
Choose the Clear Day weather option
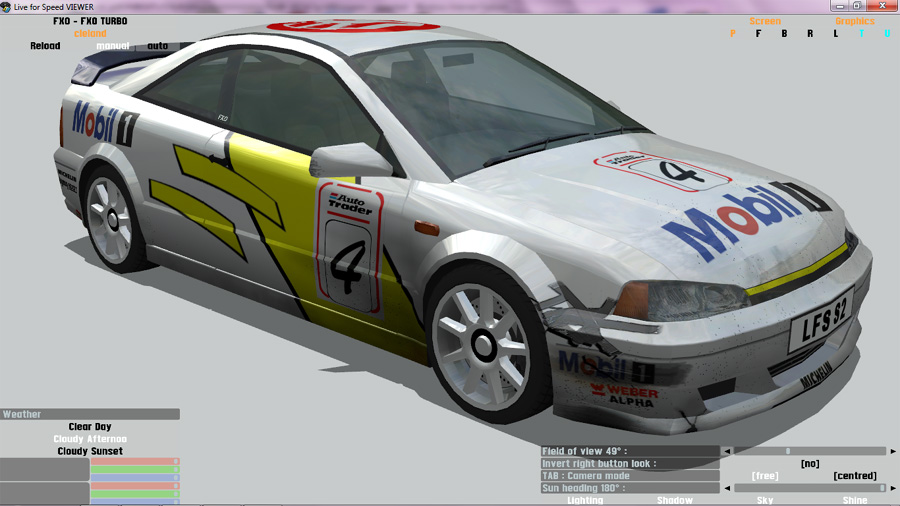coord(90,427)
